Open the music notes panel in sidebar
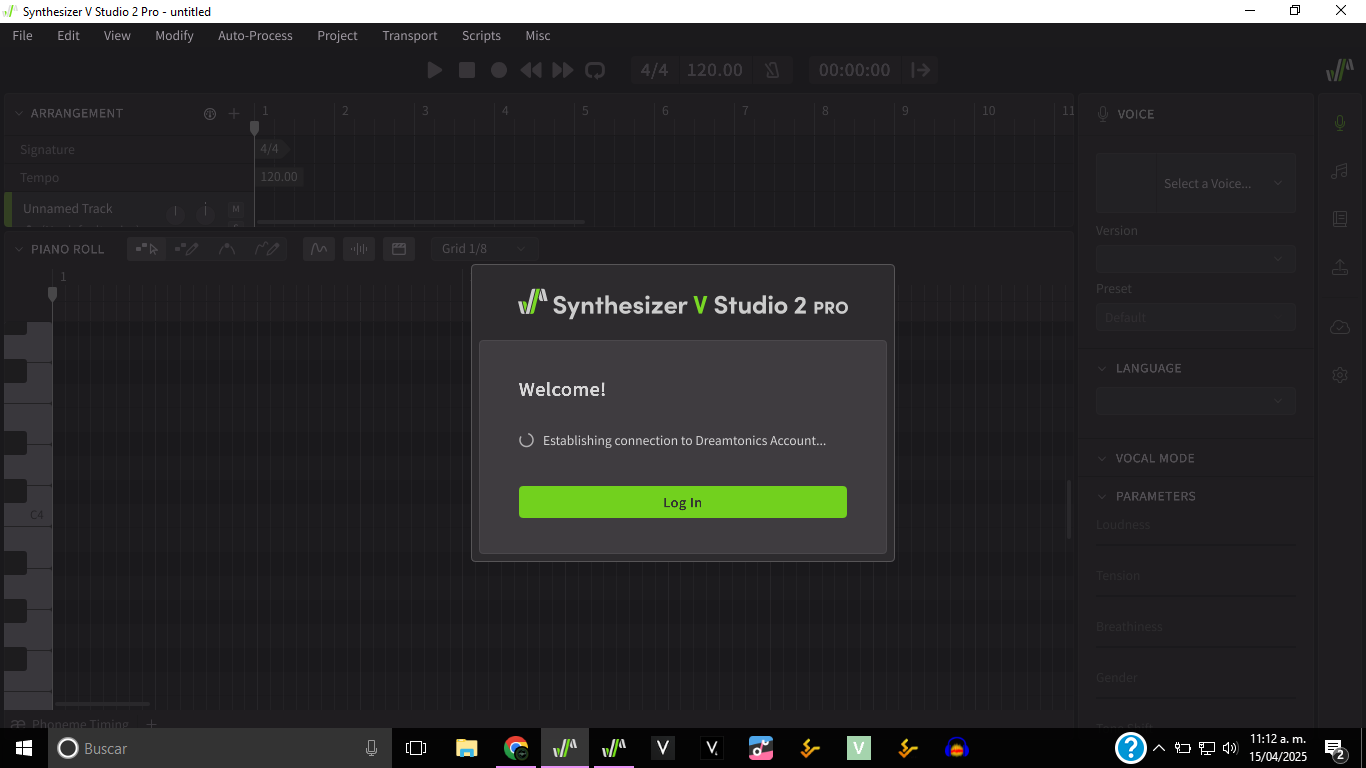 1340,171
